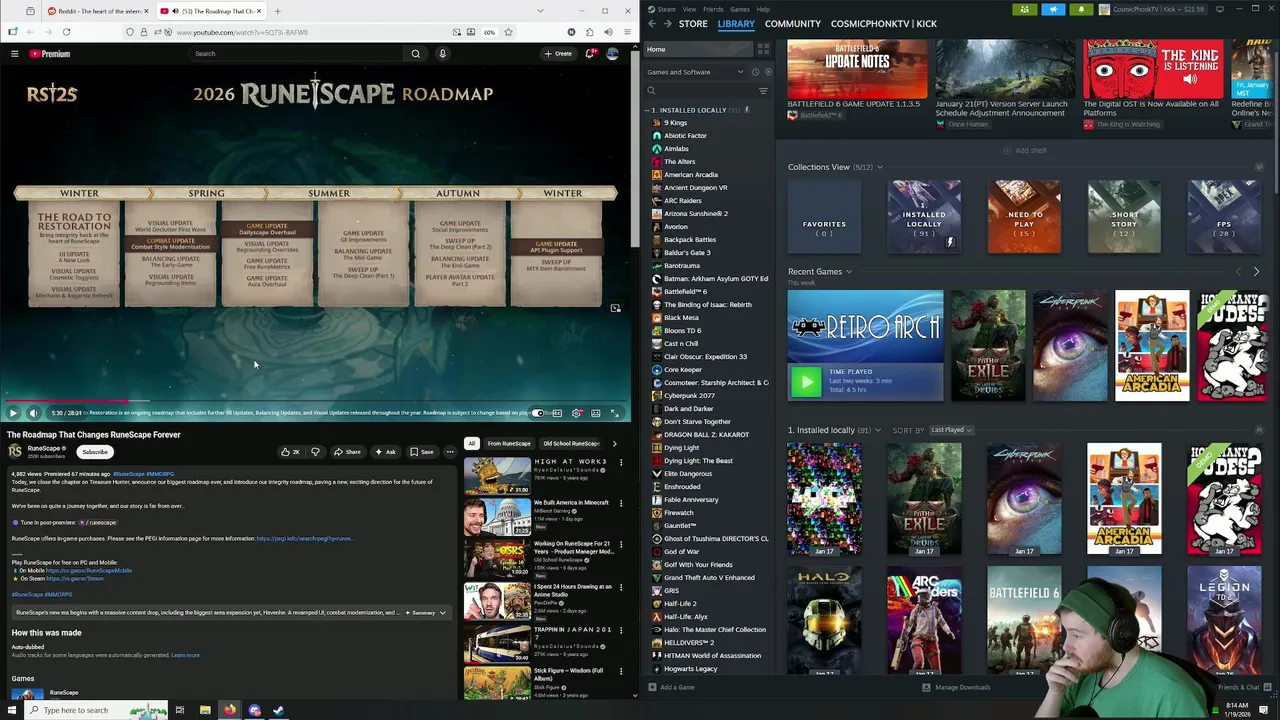This screenshot has height=720, width=1280.
Task: Open Steam friends activity green button
Action: pyautogui.click(x=1024, y=9)
